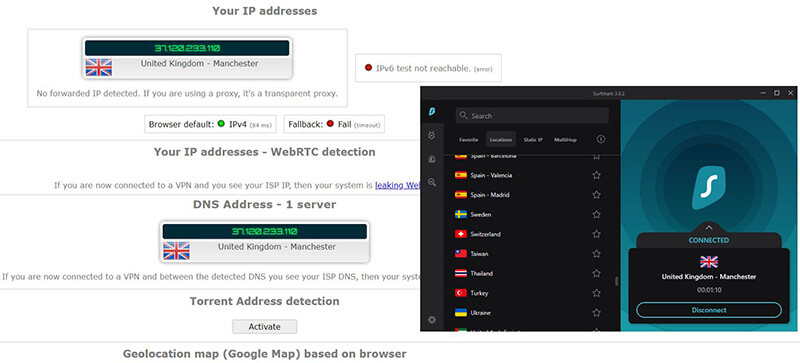Switch to the Static IP tab
Screen dimensions: 800x363
point(533,139)
